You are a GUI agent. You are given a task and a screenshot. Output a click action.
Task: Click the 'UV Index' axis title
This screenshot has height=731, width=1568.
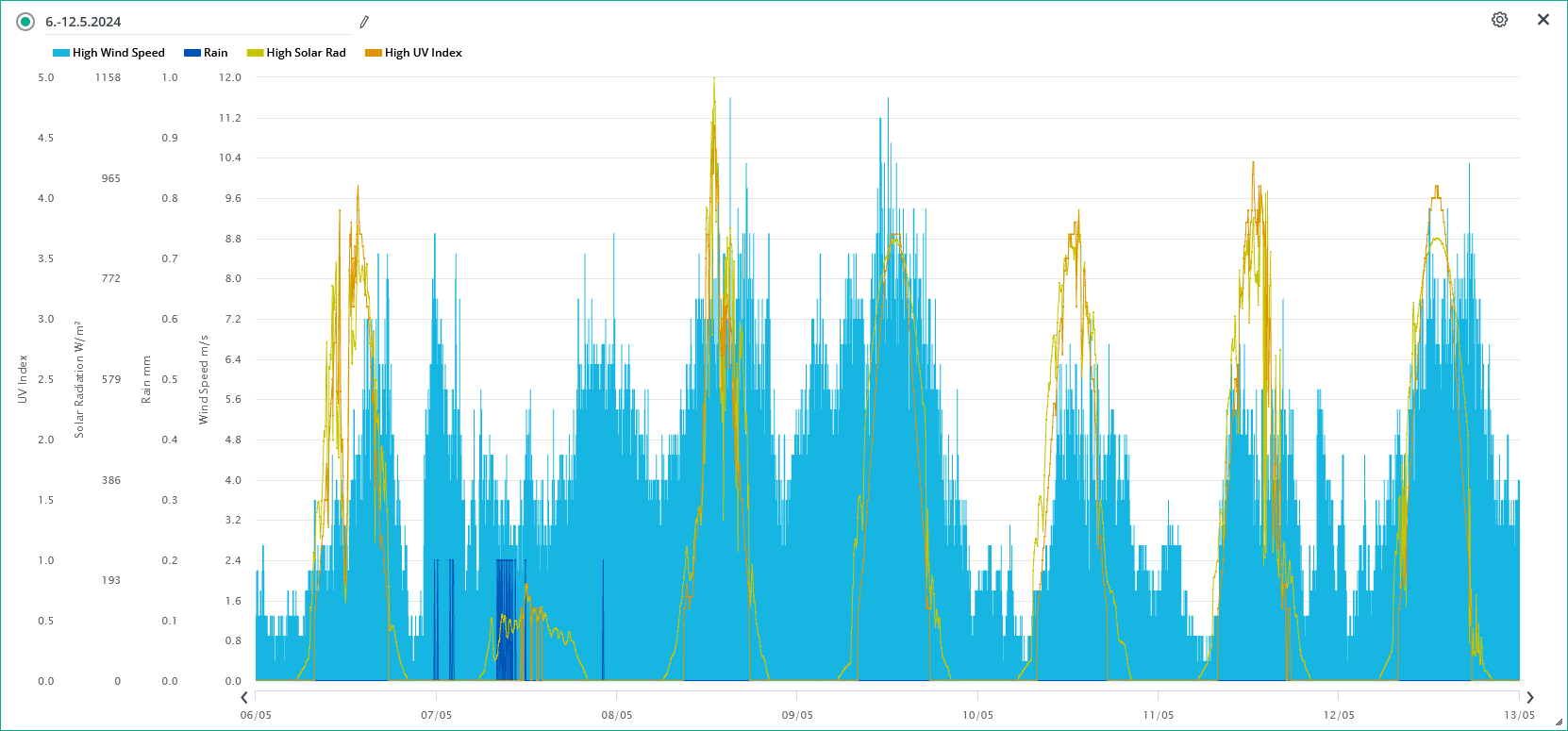tap(23, 379)
